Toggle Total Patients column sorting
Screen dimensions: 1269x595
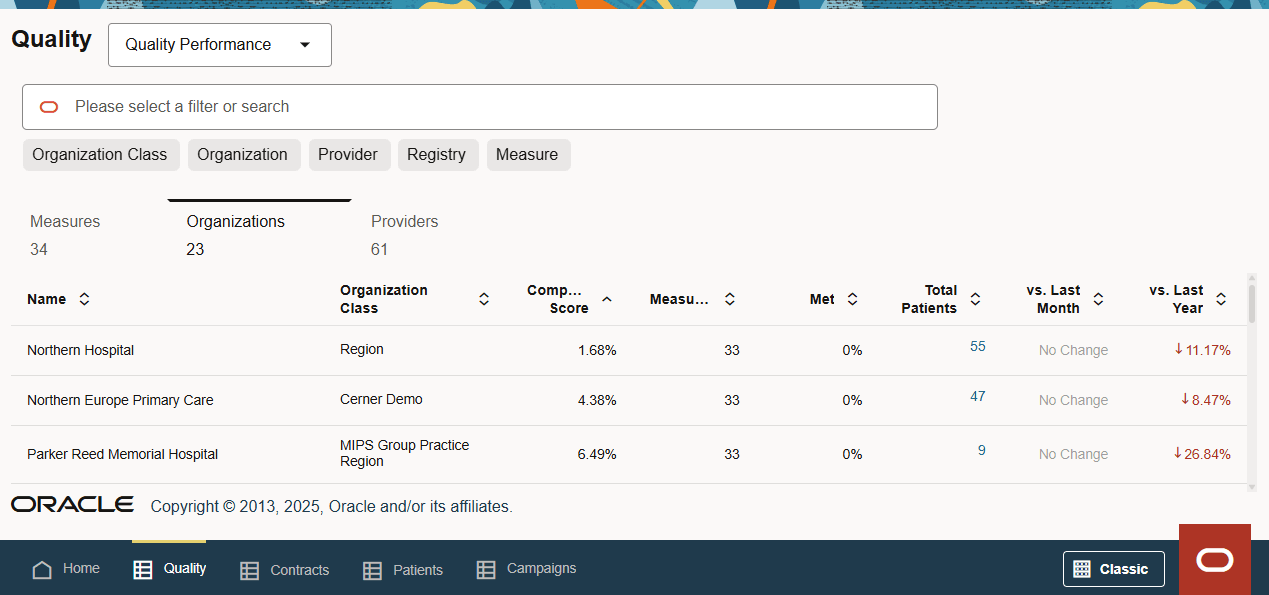point(975,298)
